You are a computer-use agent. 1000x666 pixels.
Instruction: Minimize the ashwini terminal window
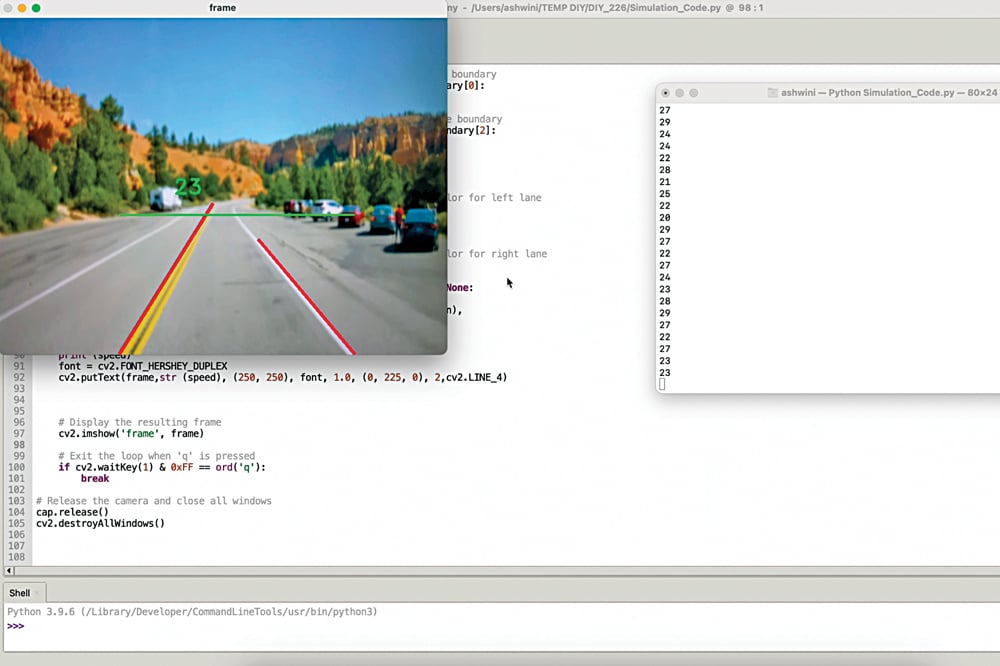click(x=680, y=93)
